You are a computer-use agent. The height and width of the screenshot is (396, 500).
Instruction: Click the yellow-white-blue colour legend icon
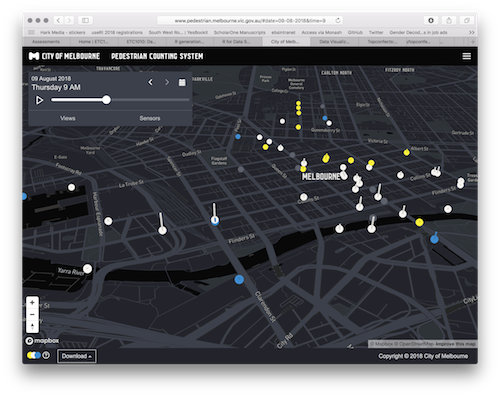(x=34, y=355)
